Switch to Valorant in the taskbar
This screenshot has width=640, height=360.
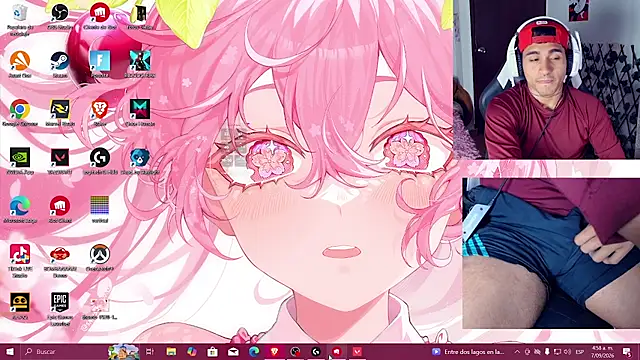tap(357, 351)
